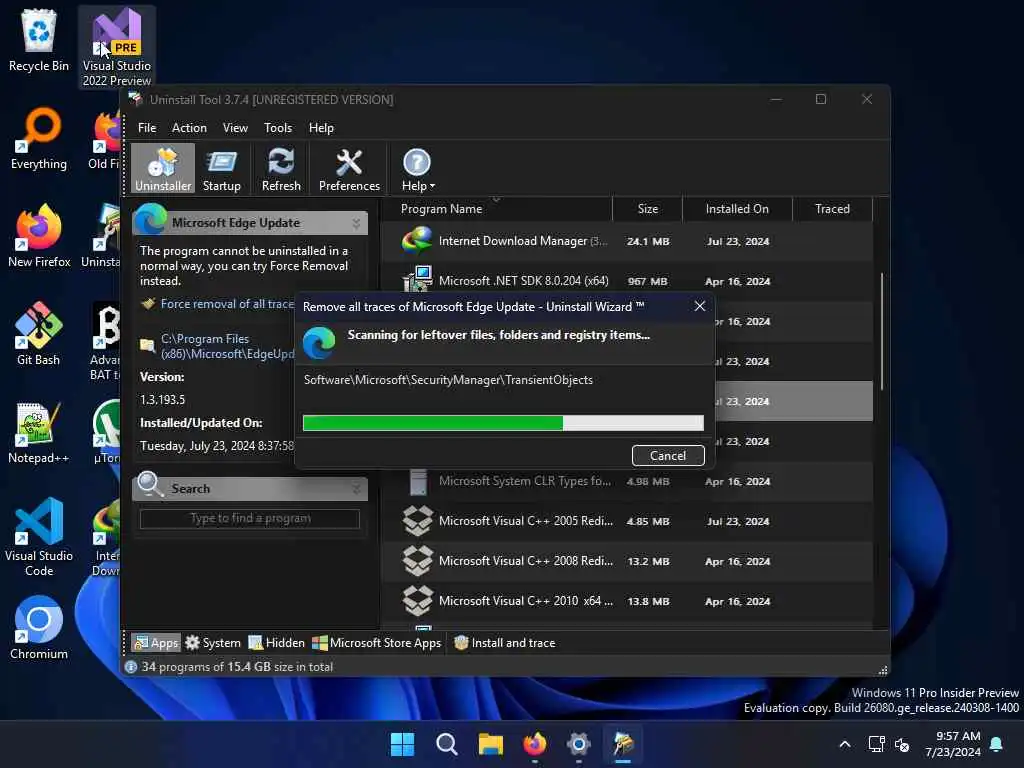Open the Git Bash desktop shortcut
This screenshot has width=1024, height=768.
point(39,334)
